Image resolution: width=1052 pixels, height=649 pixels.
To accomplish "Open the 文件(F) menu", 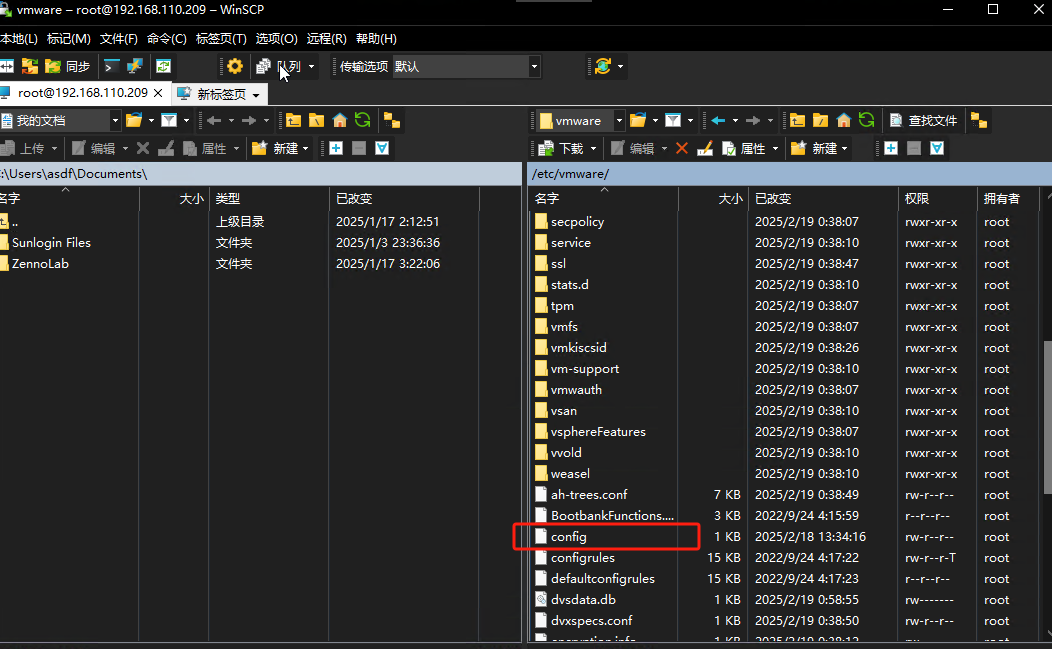I will coord(119,39).
